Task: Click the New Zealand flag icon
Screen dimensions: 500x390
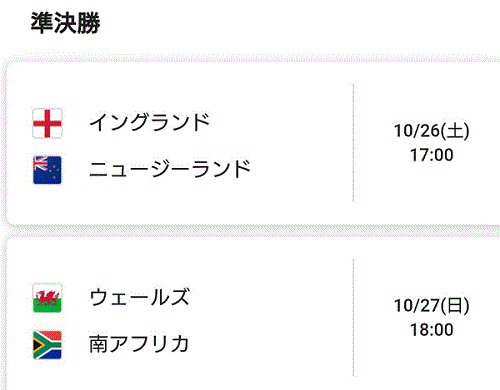Action: click(x=47, y=170)
